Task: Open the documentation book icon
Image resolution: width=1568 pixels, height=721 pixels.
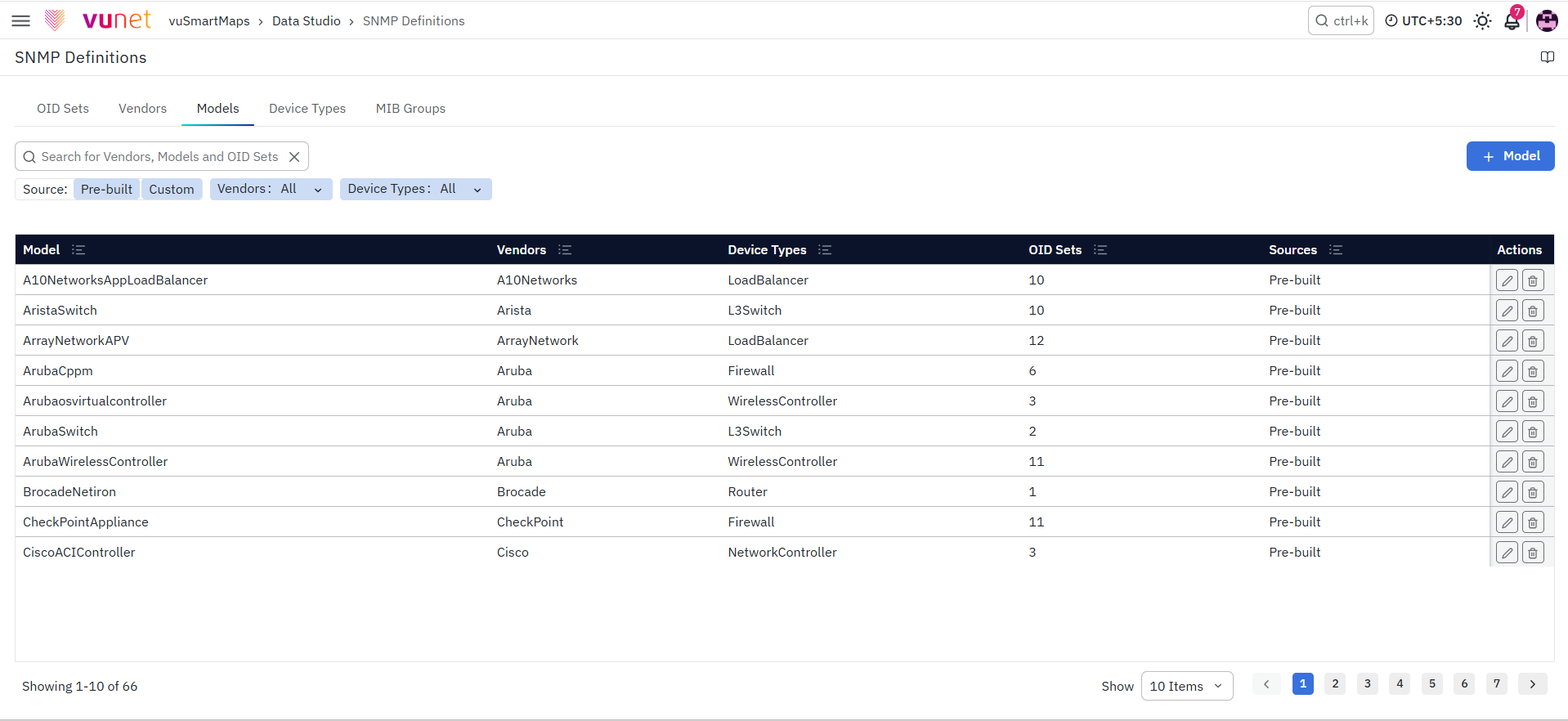Action: (1548, 57)
